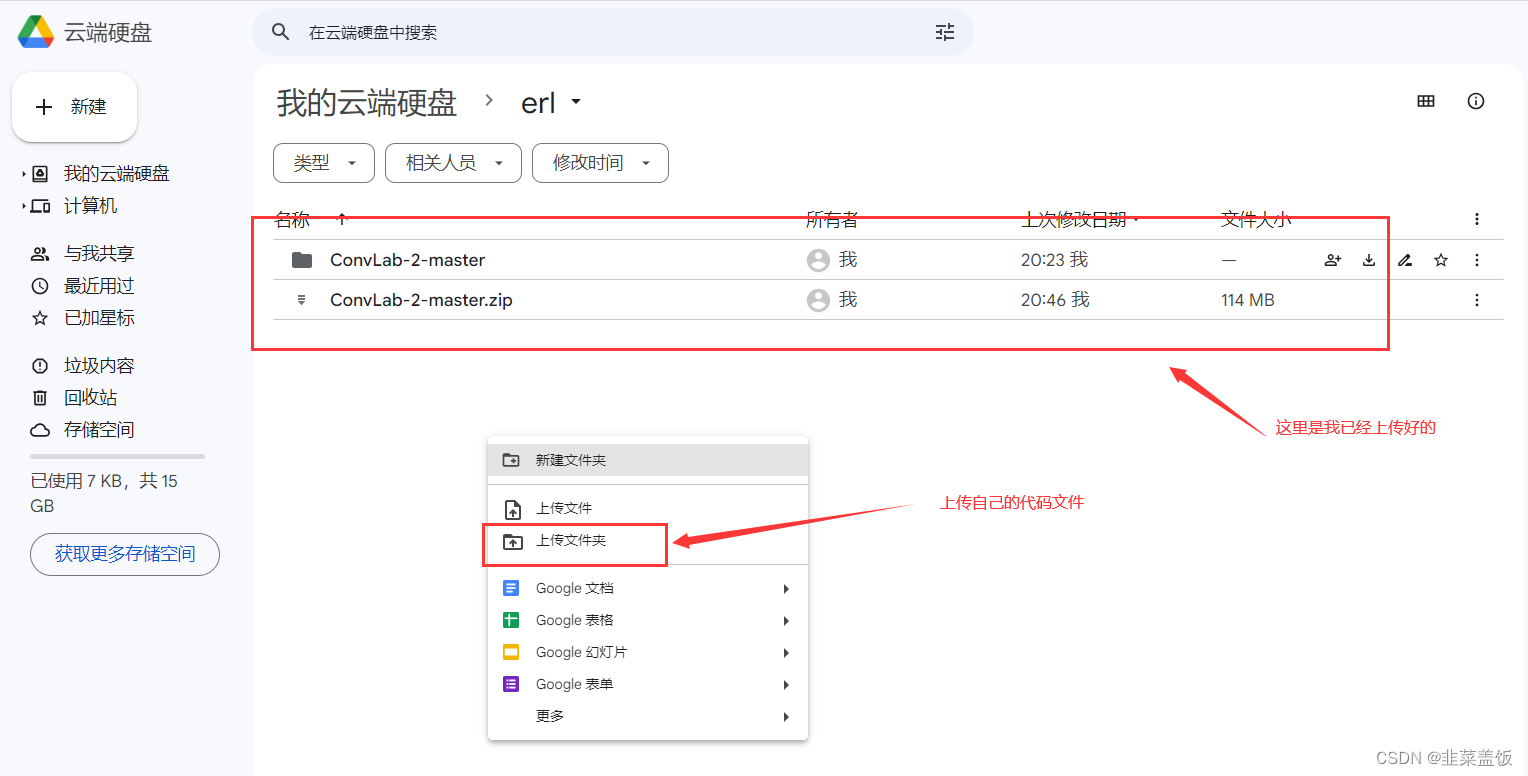Screen dimensions: 1528x776
Task: Open the 类型 filter dropdown
Action: [324, 163]
